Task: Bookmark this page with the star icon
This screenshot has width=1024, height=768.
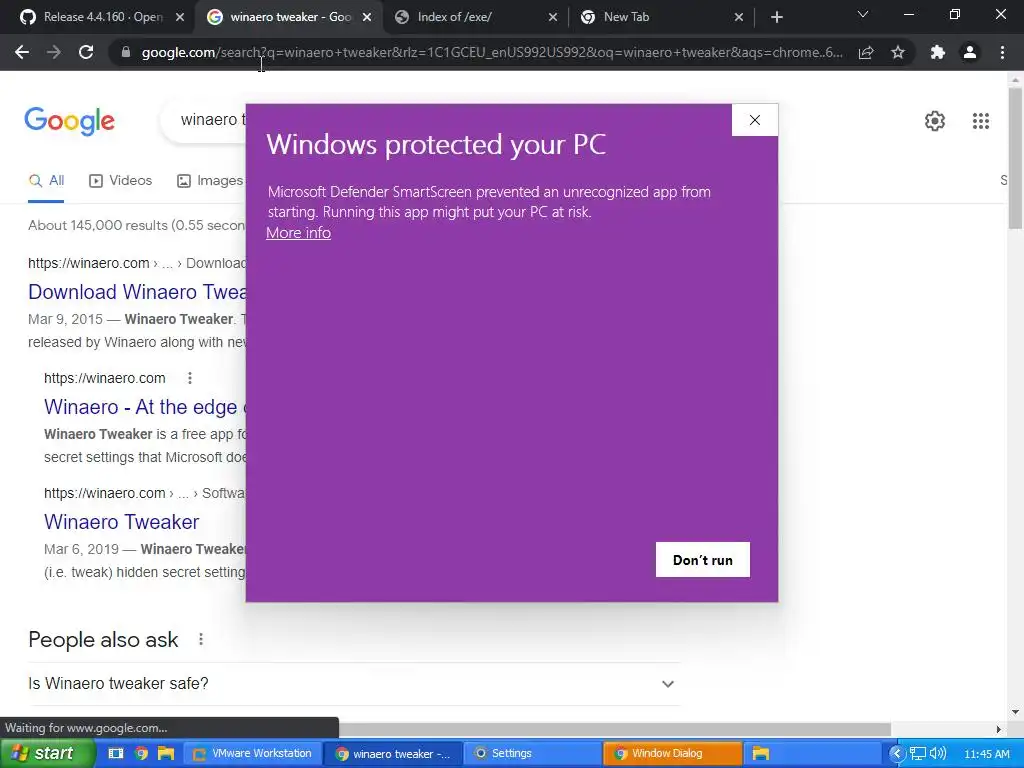Action: [898, 52]
